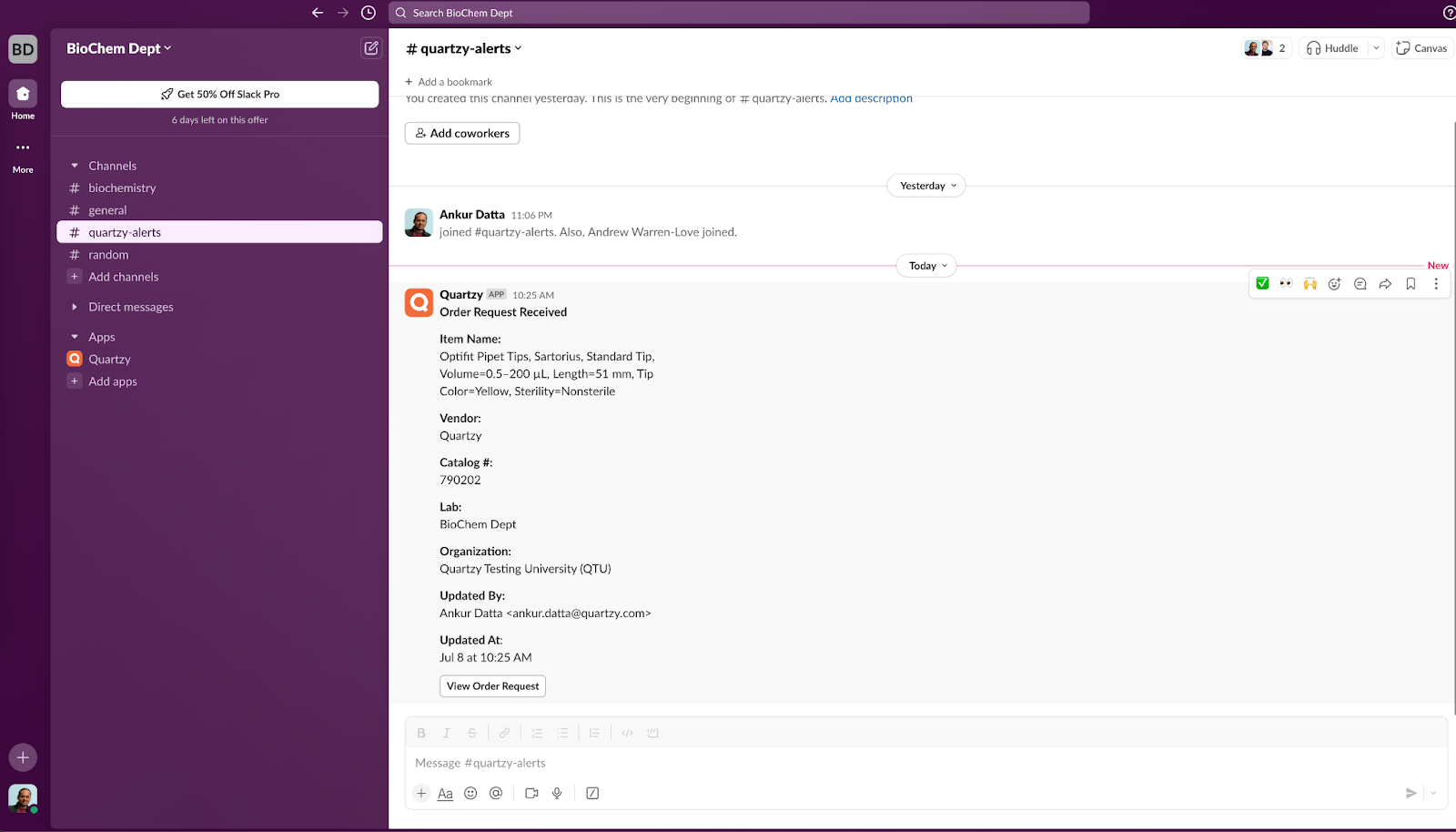
Task: Open the emoji picker in composer
Action: click(x=470, y=793)
